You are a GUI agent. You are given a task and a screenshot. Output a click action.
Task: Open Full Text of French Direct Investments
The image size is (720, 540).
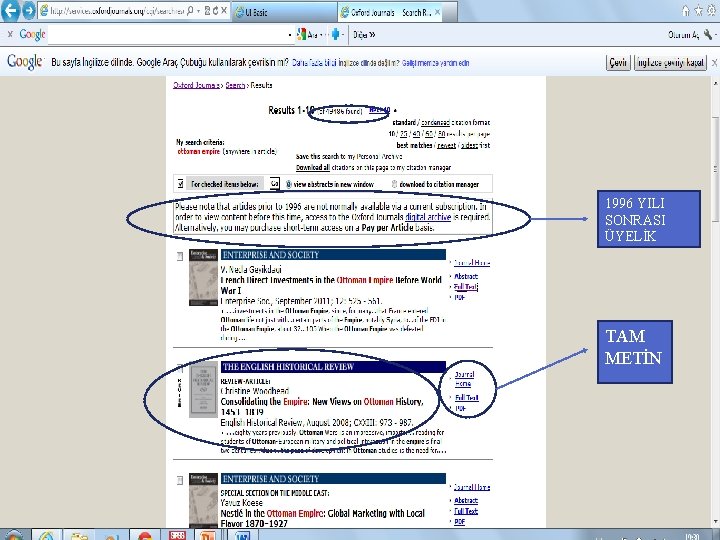pos(466,287)
